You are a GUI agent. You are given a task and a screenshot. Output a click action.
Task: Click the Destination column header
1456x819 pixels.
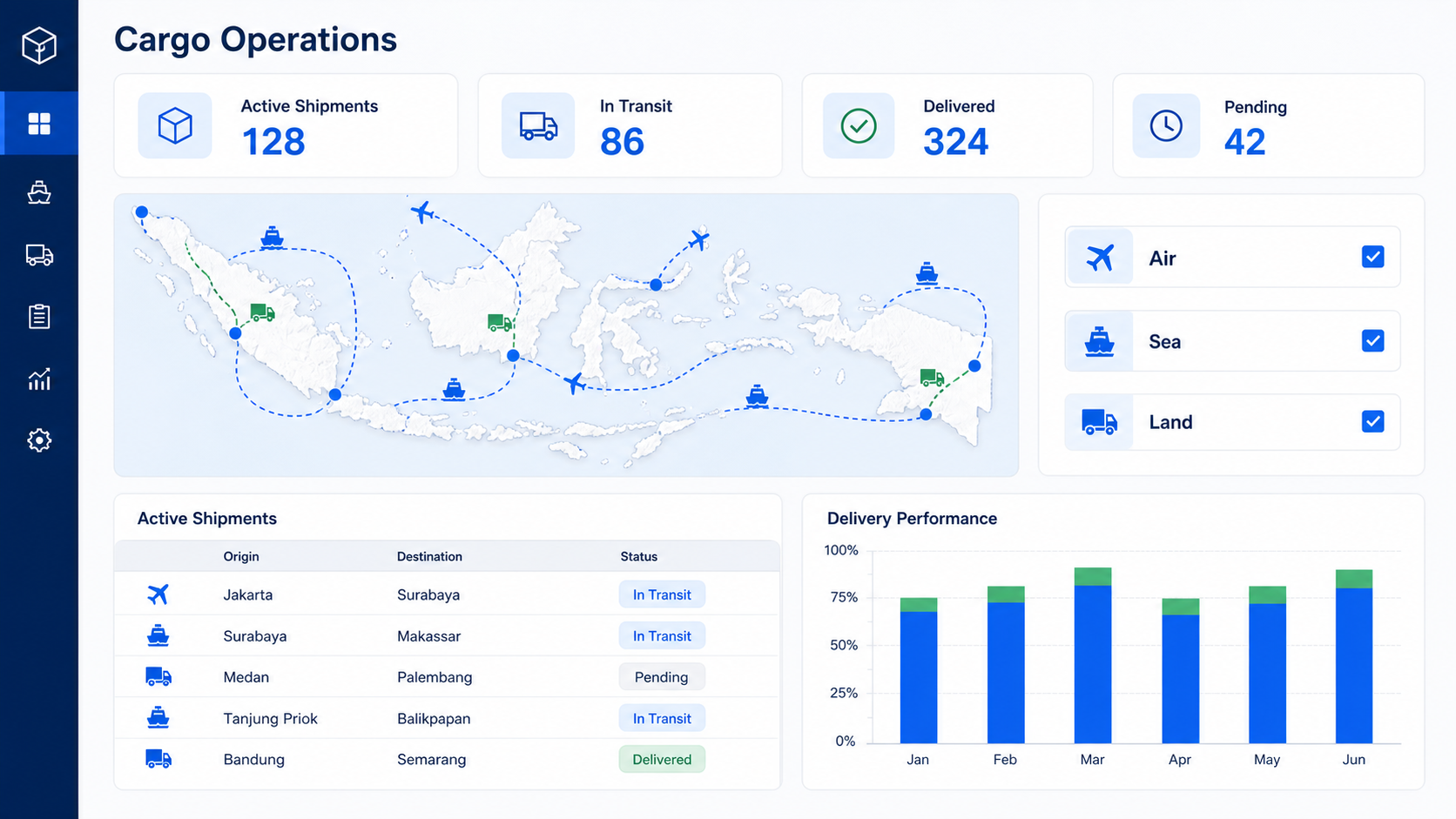pos(429,556)
